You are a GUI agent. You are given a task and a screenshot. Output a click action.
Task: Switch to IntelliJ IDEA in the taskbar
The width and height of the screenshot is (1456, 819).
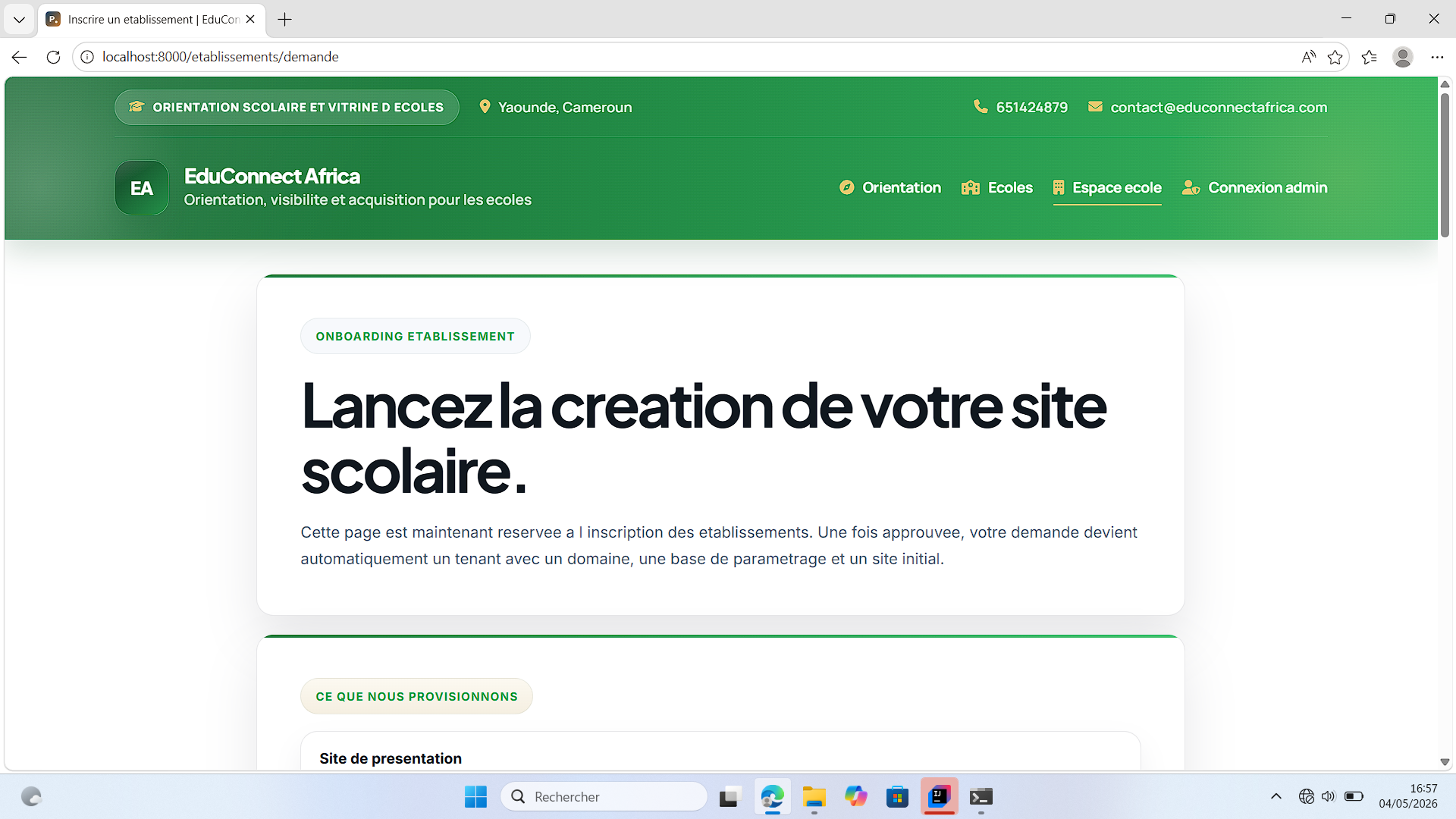(x=940, y=796)
